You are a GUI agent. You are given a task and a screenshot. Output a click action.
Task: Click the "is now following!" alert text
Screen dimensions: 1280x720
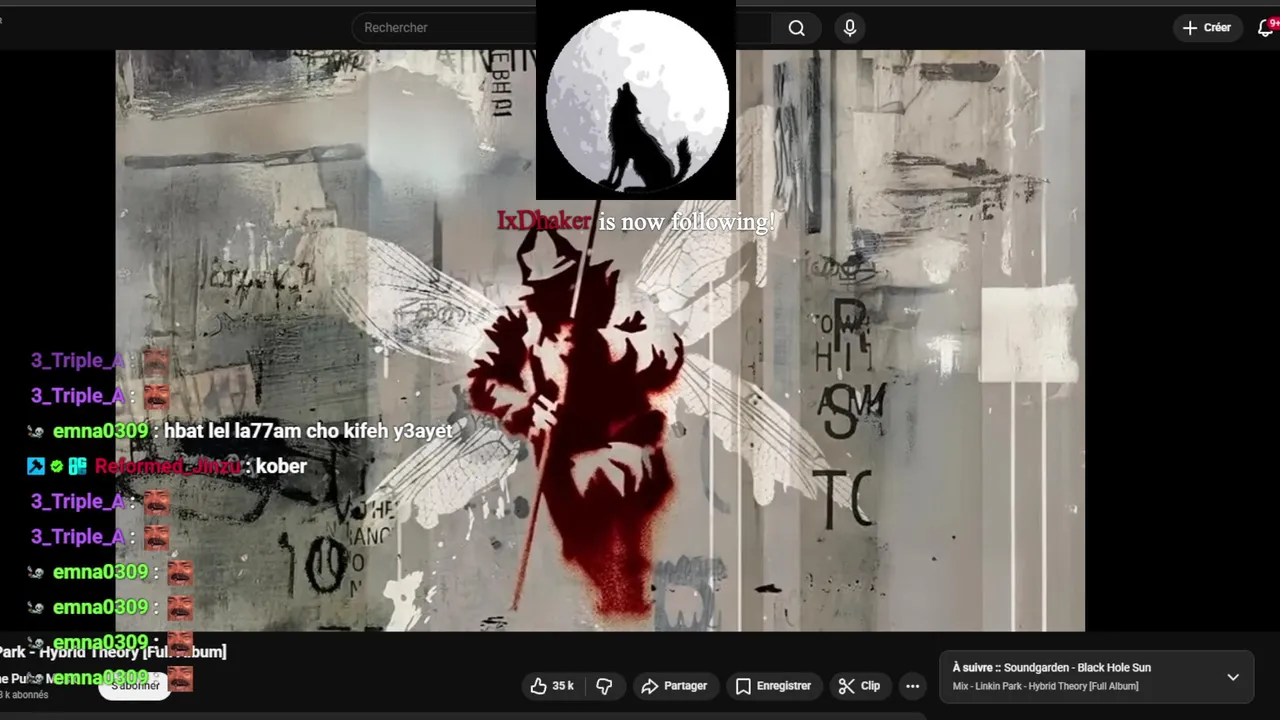[686, 222]
